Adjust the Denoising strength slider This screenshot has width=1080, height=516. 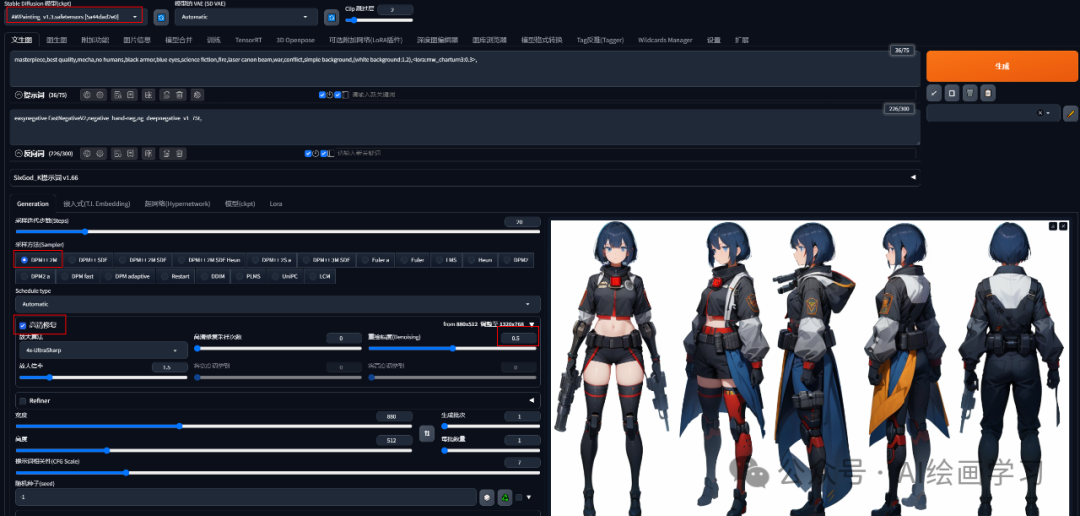point(453,348)
